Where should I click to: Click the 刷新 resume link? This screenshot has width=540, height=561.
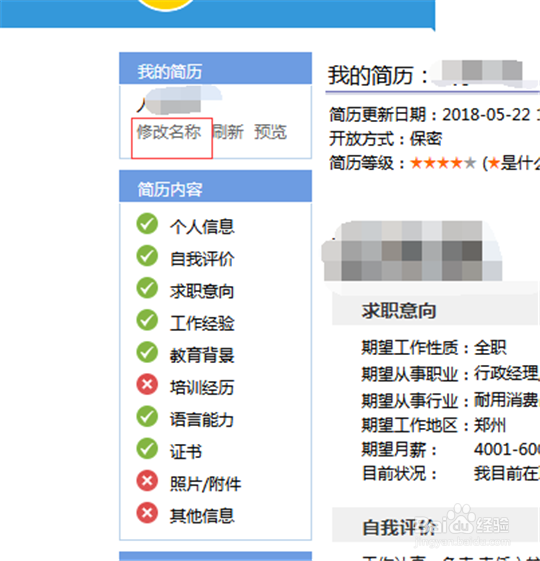pos(228,132)
